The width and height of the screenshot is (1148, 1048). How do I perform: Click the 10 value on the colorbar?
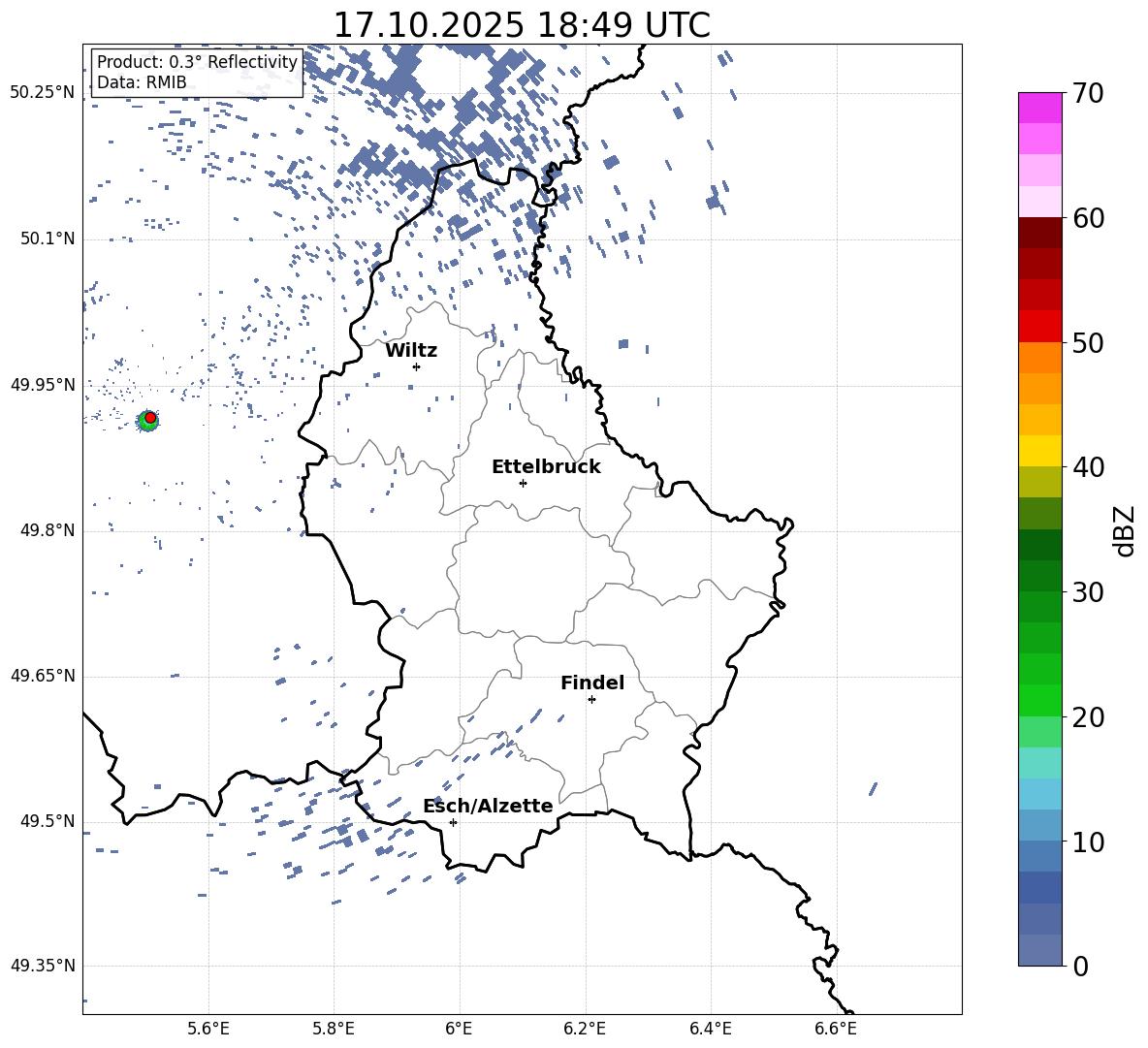(x=1088, y=842)
